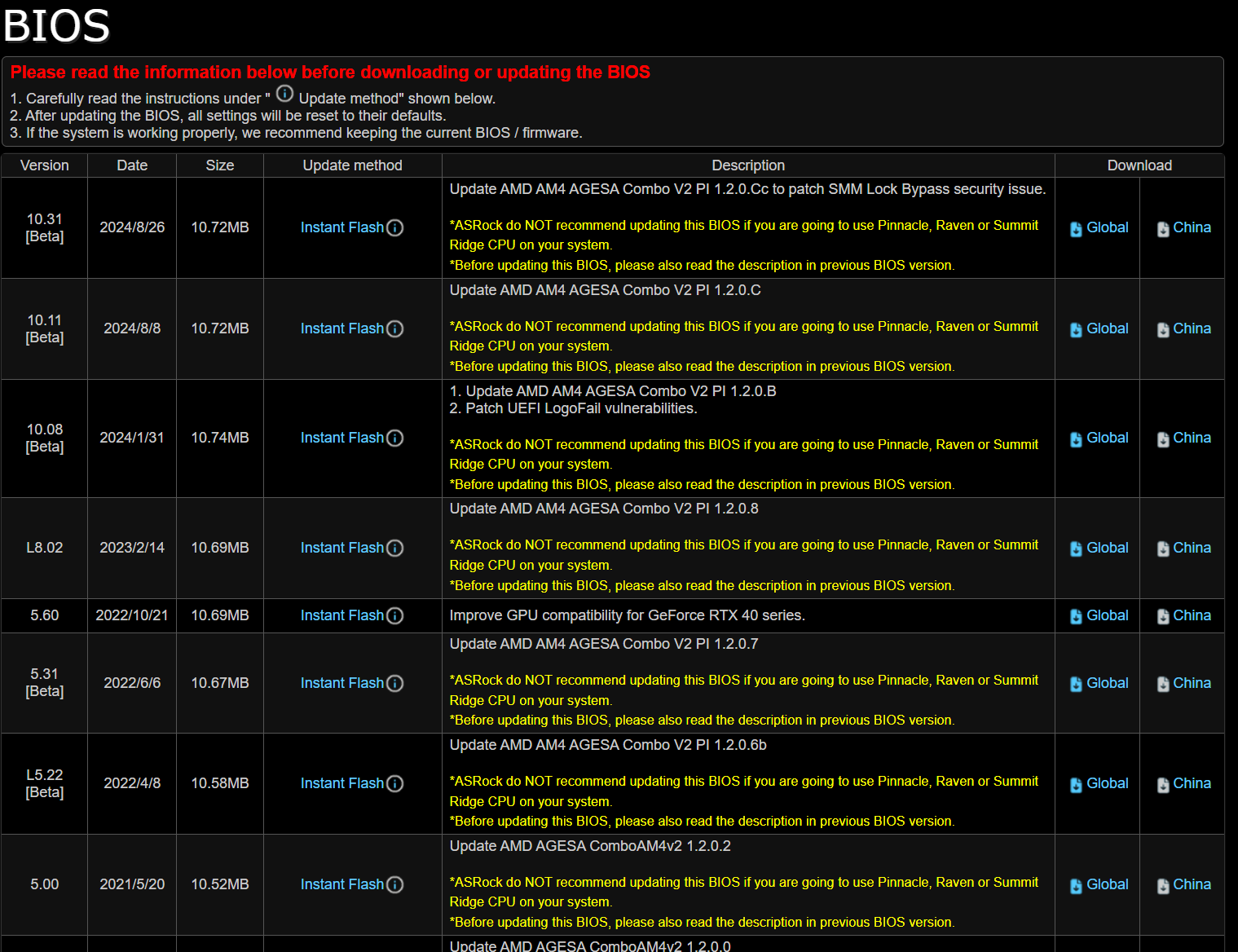Image resolution: width=1238 pixels, height=952 pixels.
Task: Click China download file icon for BIOS 5.60
Action: (x=1163, y=617)
